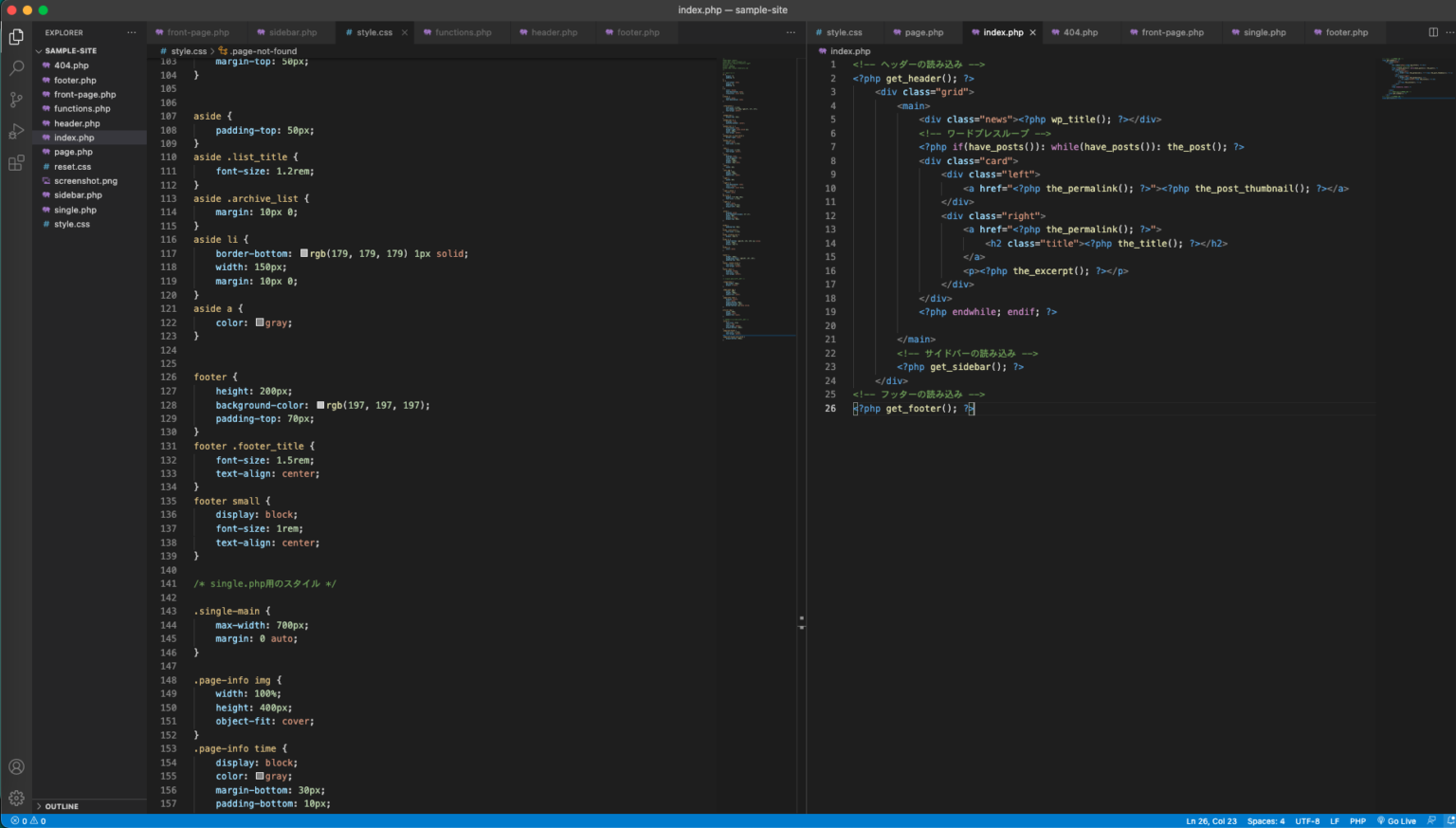The height and width of the screenshot is (828, 1456).
Task: Open the Run and Debug view
Action: (x=16, y=132)
